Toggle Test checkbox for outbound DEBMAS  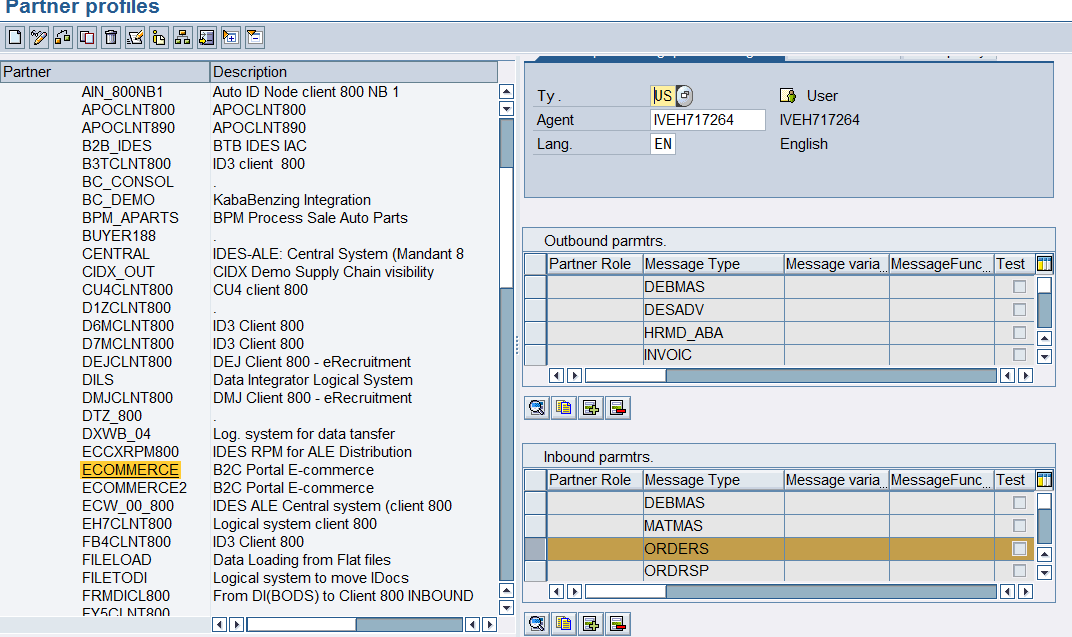pos(1019,287)
